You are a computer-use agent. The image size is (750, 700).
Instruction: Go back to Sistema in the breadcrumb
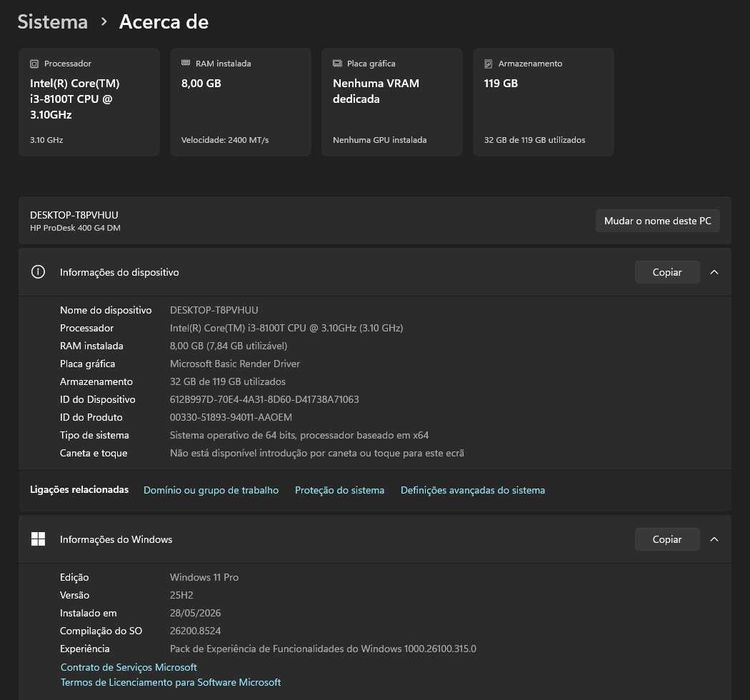tap(53, 22)
